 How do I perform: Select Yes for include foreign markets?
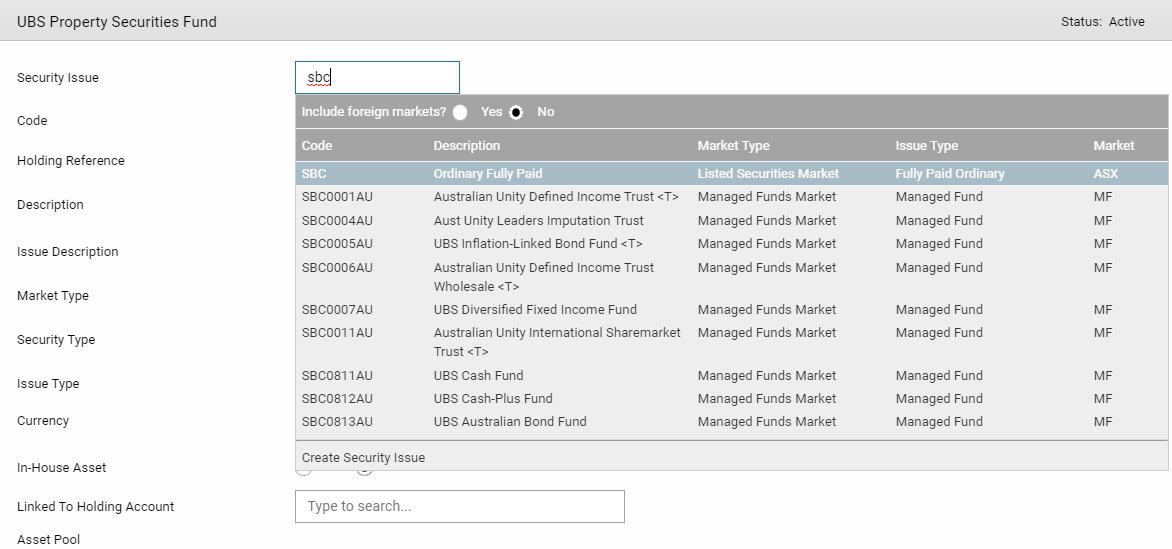point(460,112)
